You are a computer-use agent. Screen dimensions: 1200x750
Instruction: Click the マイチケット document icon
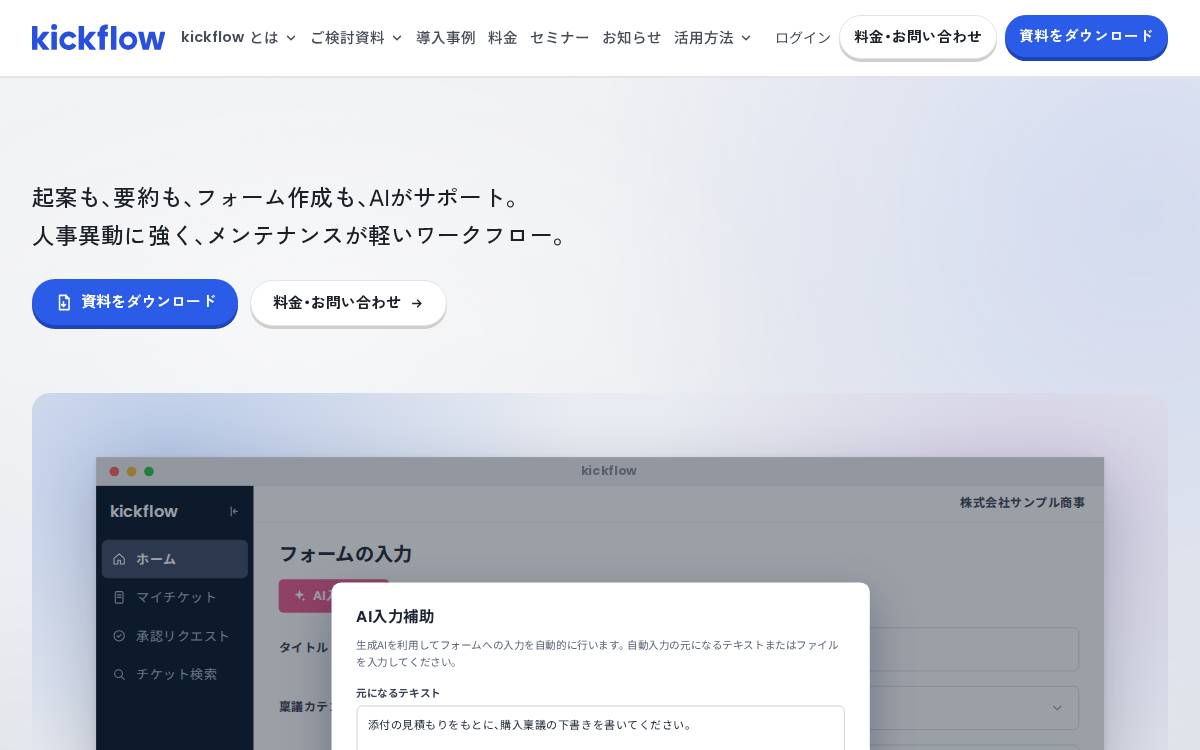pyautogui.click(x=119, y=597)
